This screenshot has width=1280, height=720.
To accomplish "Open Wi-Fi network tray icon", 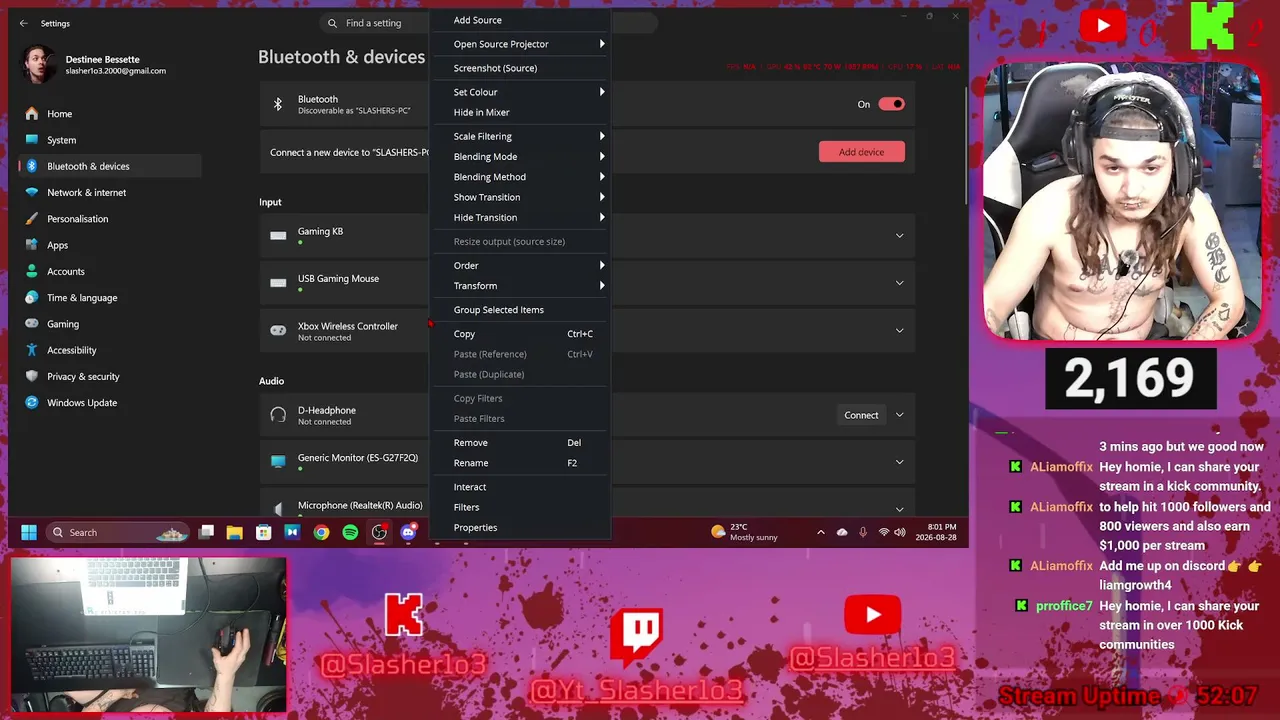I will pos(884,532).
